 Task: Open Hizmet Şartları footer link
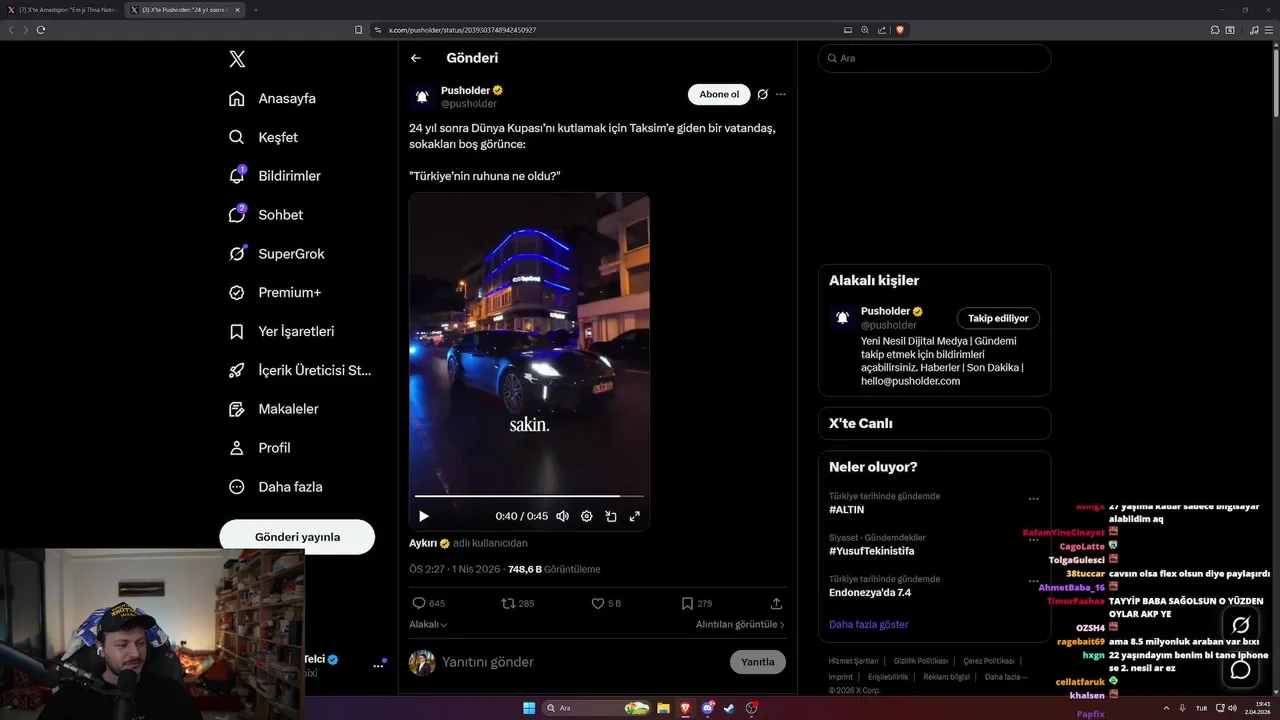[853, 661]
